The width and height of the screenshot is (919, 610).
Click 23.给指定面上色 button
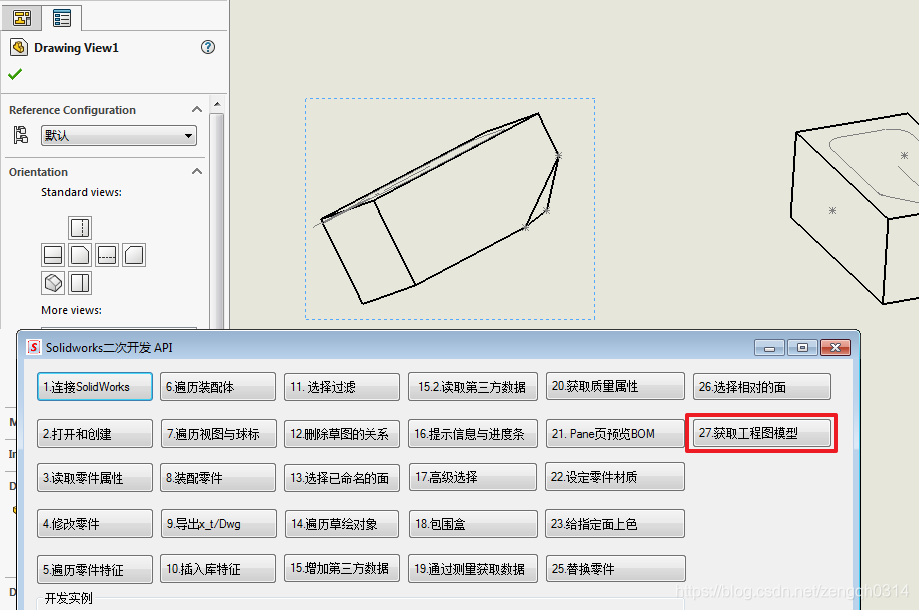[x=615, y=523]
